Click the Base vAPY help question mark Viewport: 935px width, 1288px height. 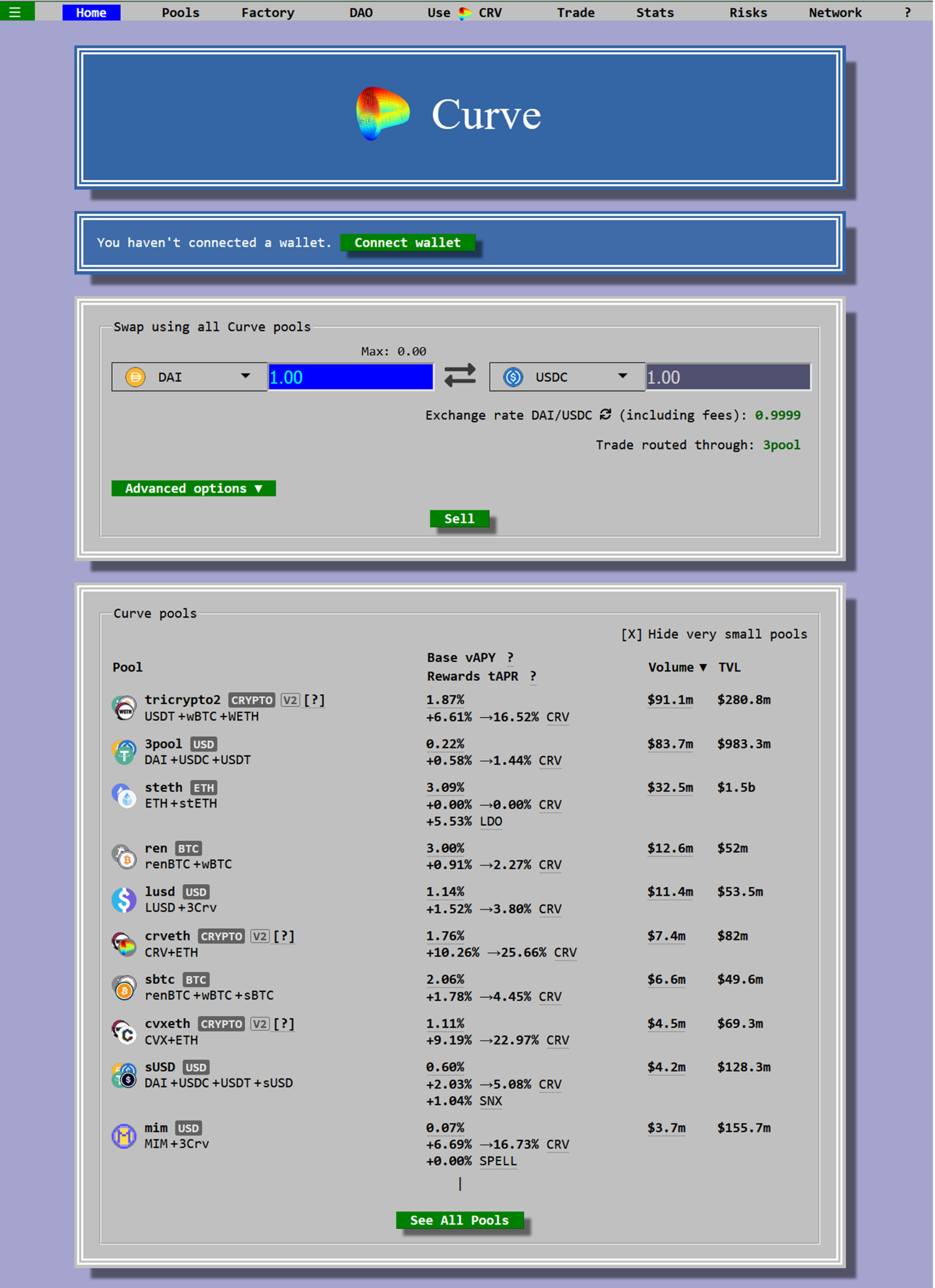pos(510,658)
